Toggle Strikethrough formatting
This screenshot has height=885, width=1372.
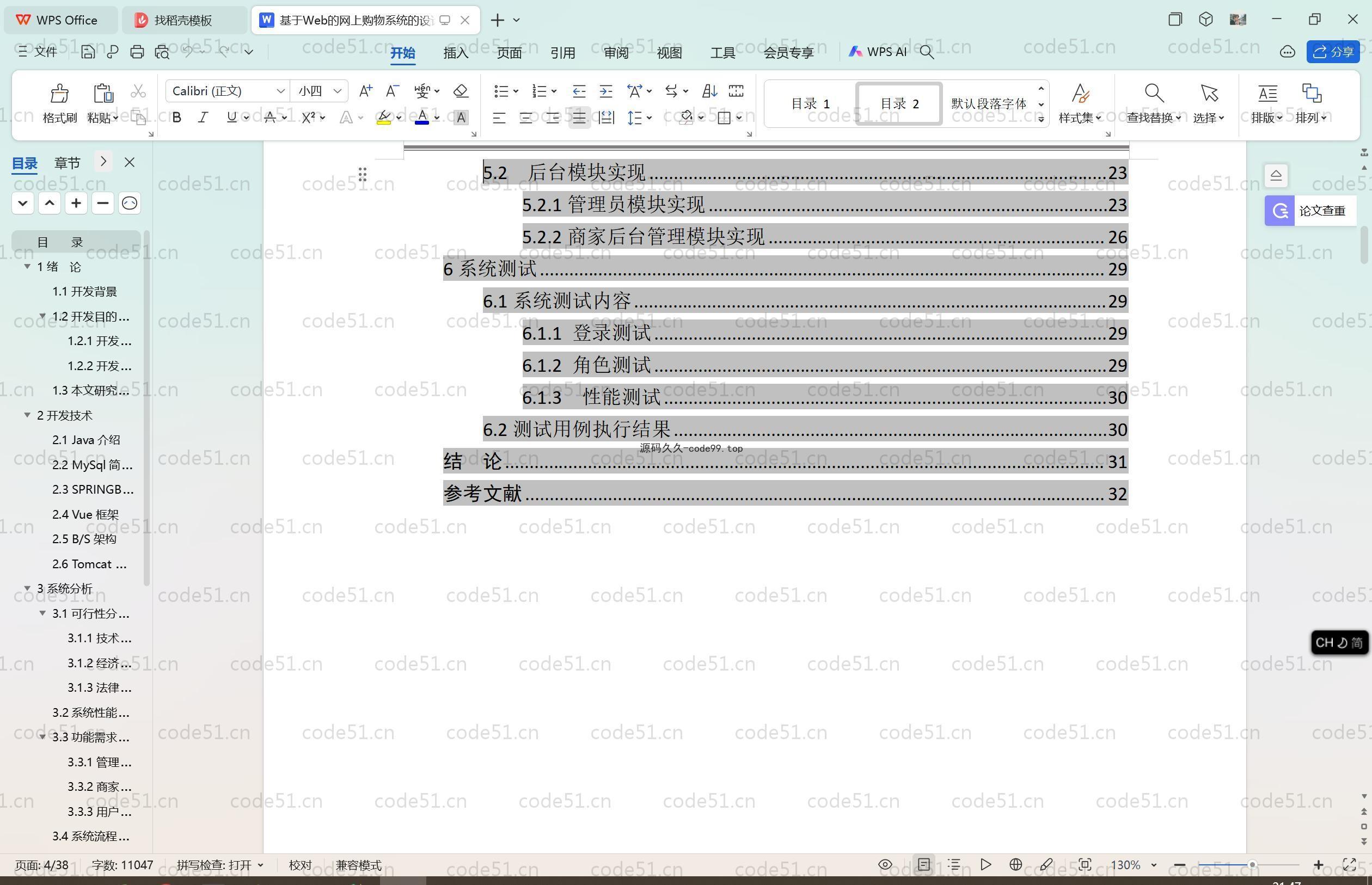tap(269, 118)
